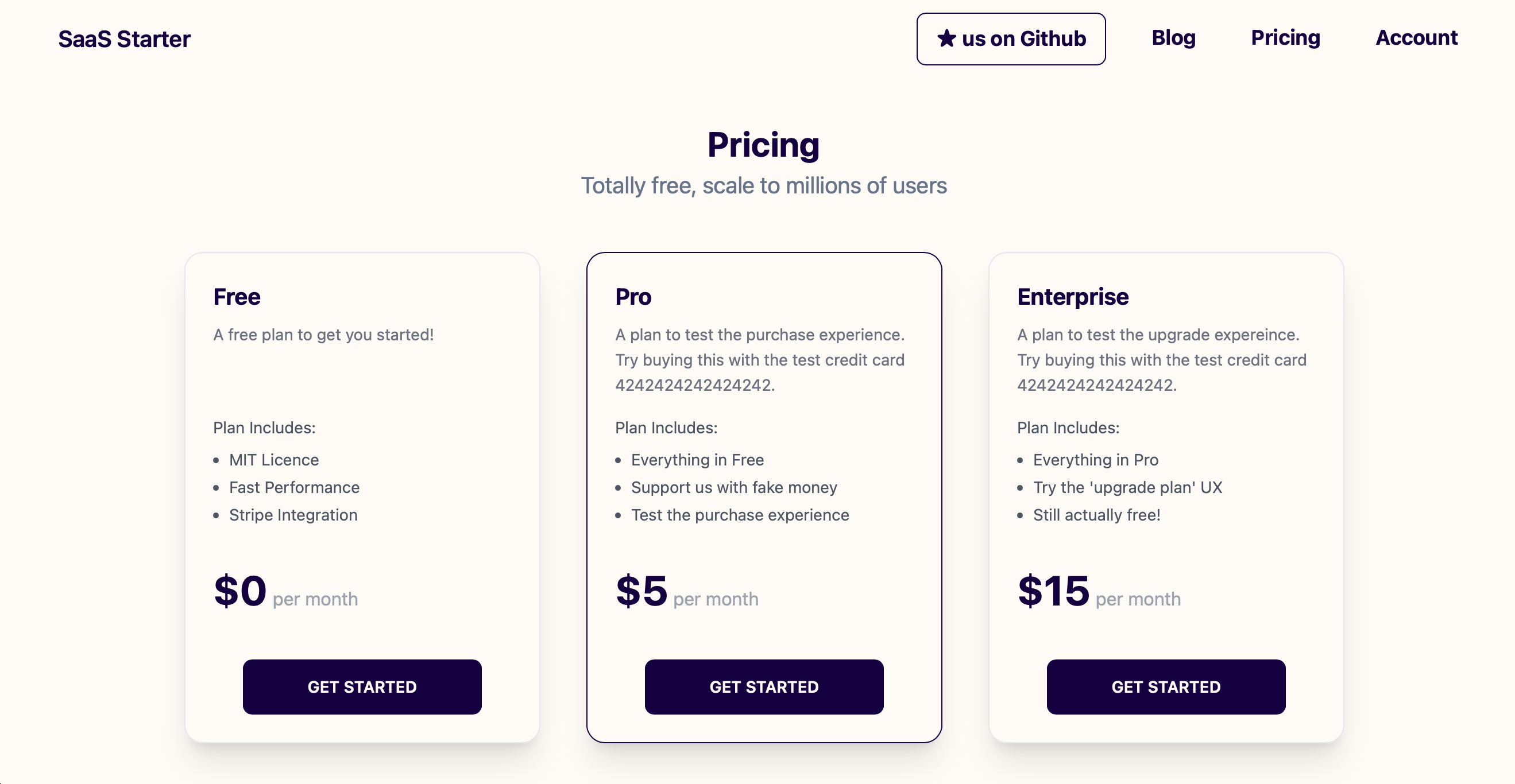Open the Account page

click(x=1416, y=38)
